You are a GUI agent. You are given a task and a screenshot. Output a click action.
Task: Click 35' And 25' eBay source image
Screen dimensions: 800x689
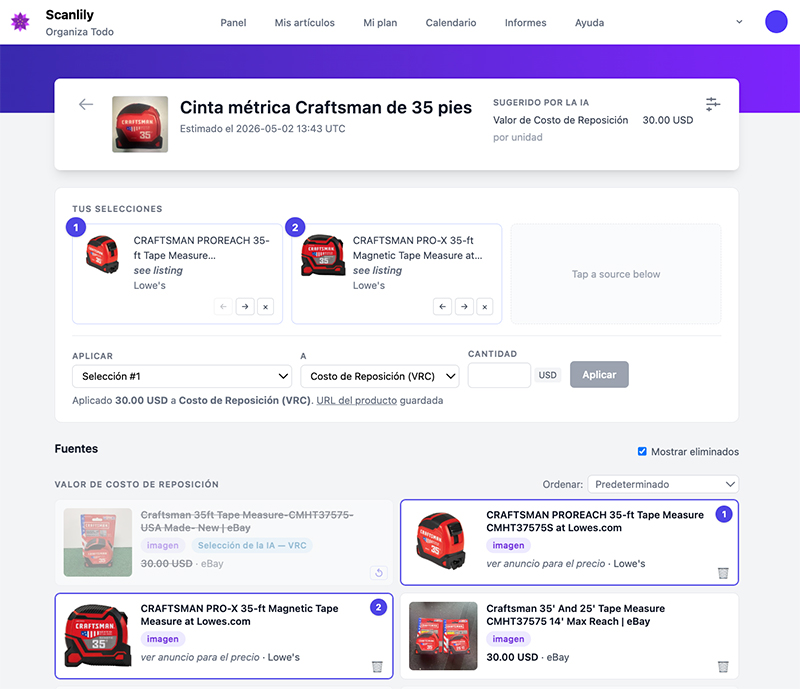point(443,636)
